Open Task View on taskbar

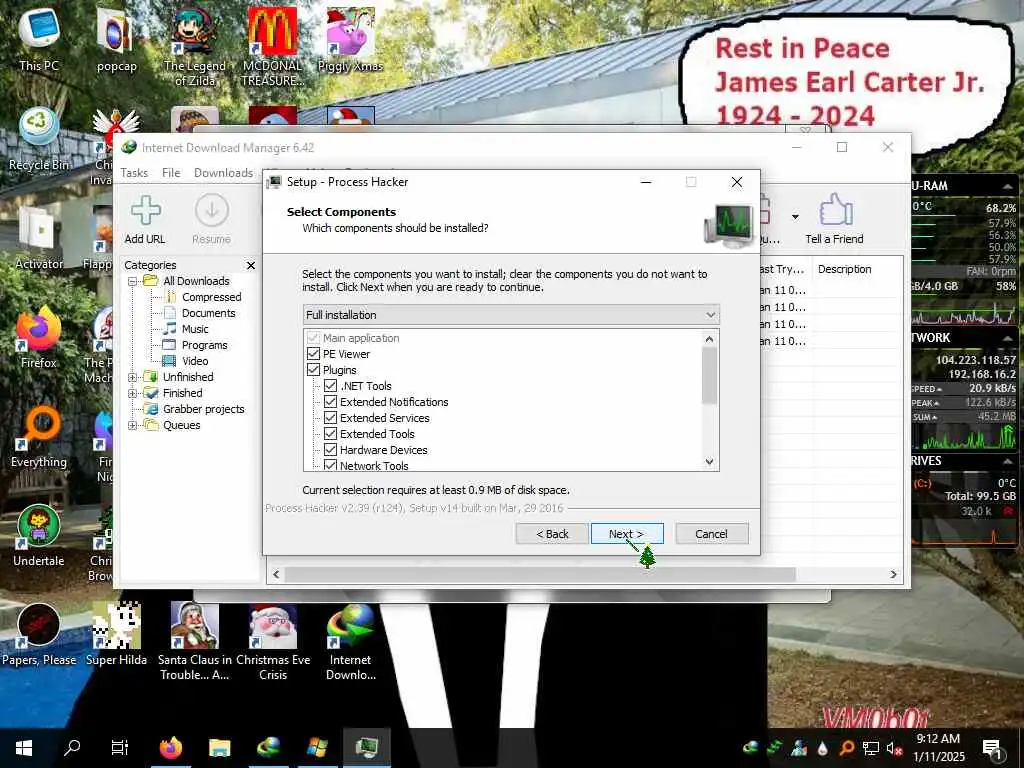pos(120,748)
